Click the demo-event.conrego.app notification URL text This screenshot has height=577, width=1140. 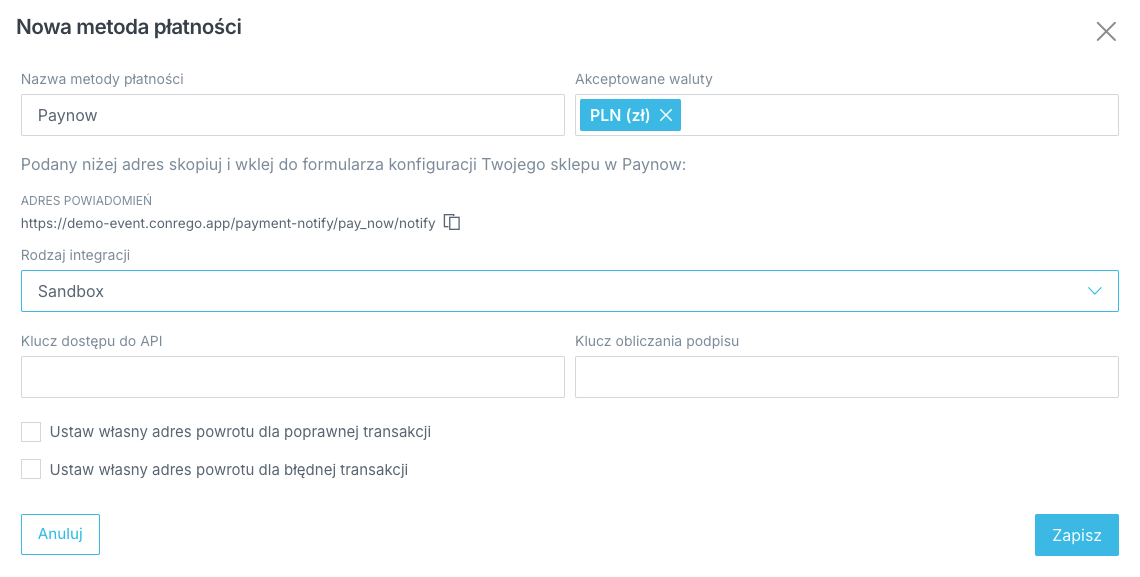click(x=228, y=223)
